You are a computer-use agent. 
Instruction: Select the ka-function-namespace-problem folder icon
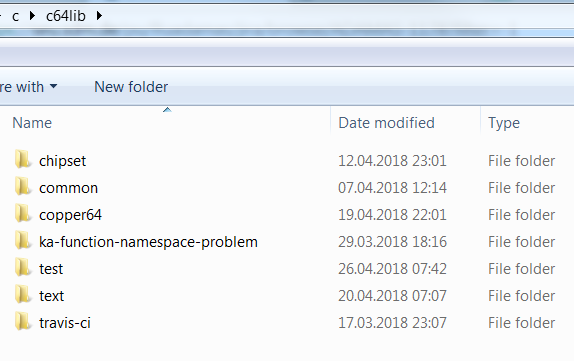[x=23, y=241]
